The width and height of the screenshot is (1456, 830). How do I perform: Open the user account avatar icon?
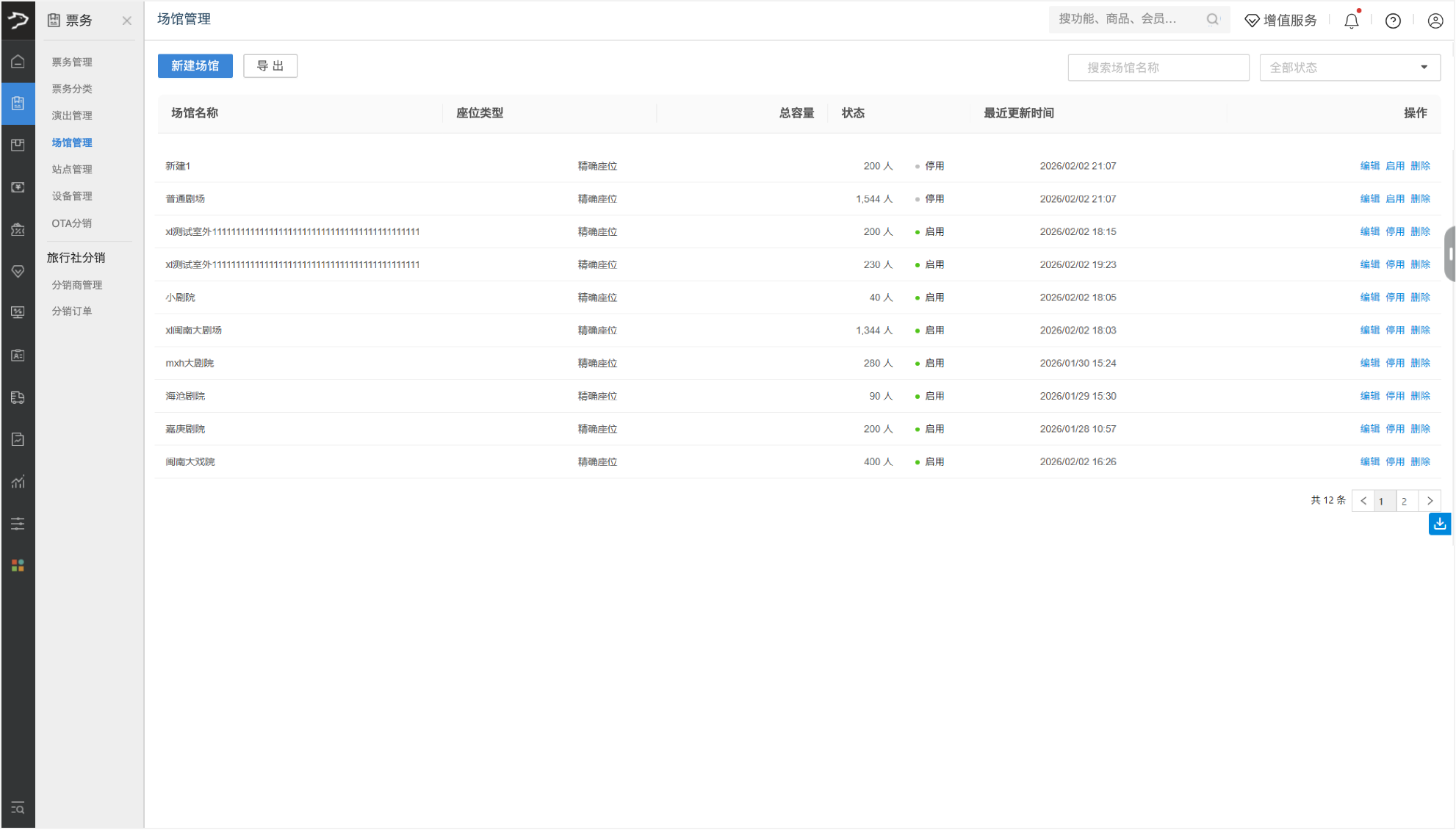[1435, 21]
